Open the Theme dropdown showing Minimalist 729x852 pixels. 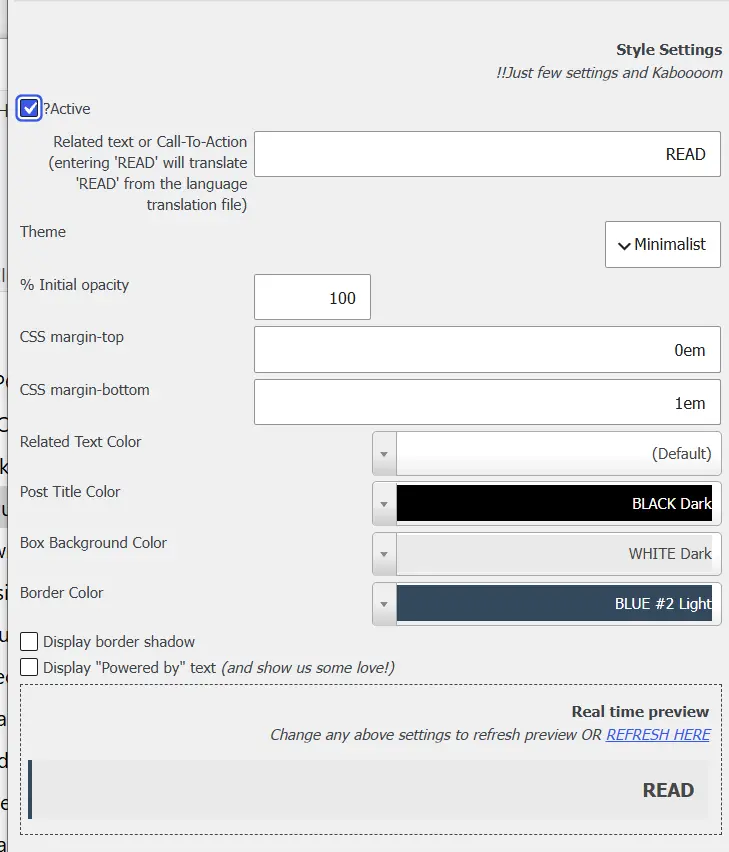(663, 244)
